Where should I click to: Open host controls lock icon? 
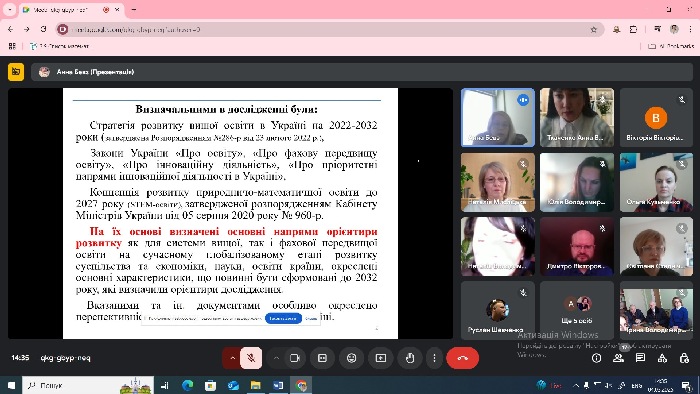684,358
